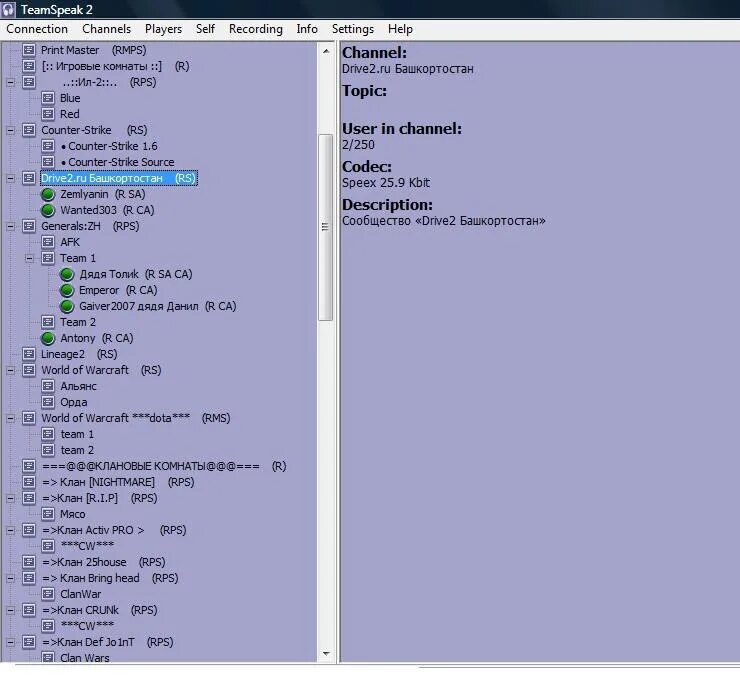Click Antony's green player icon
Image resolution: width=740 pixels, height=684 pixels.
tap(48, 338)
